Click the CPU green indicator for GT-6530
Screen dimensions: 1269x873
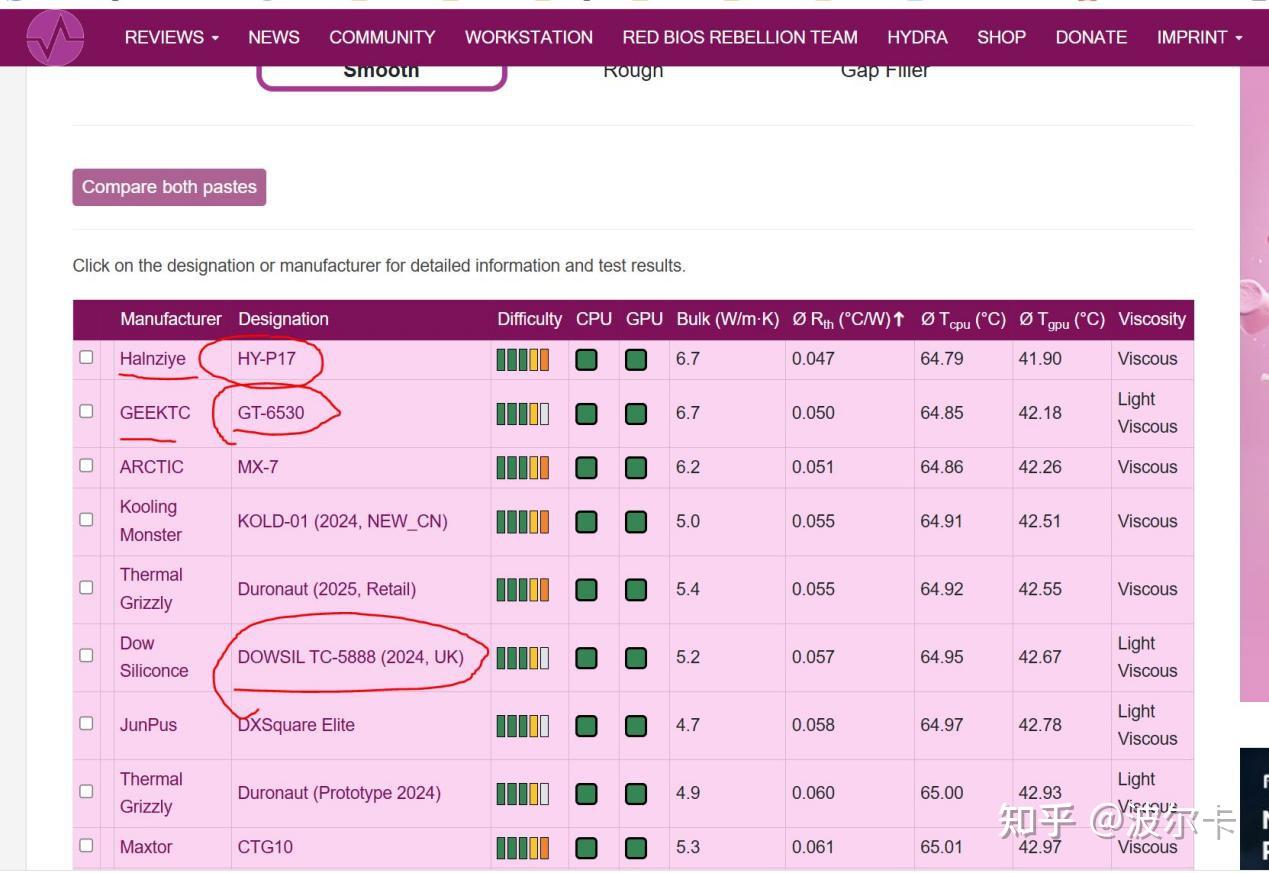point(587,413)
